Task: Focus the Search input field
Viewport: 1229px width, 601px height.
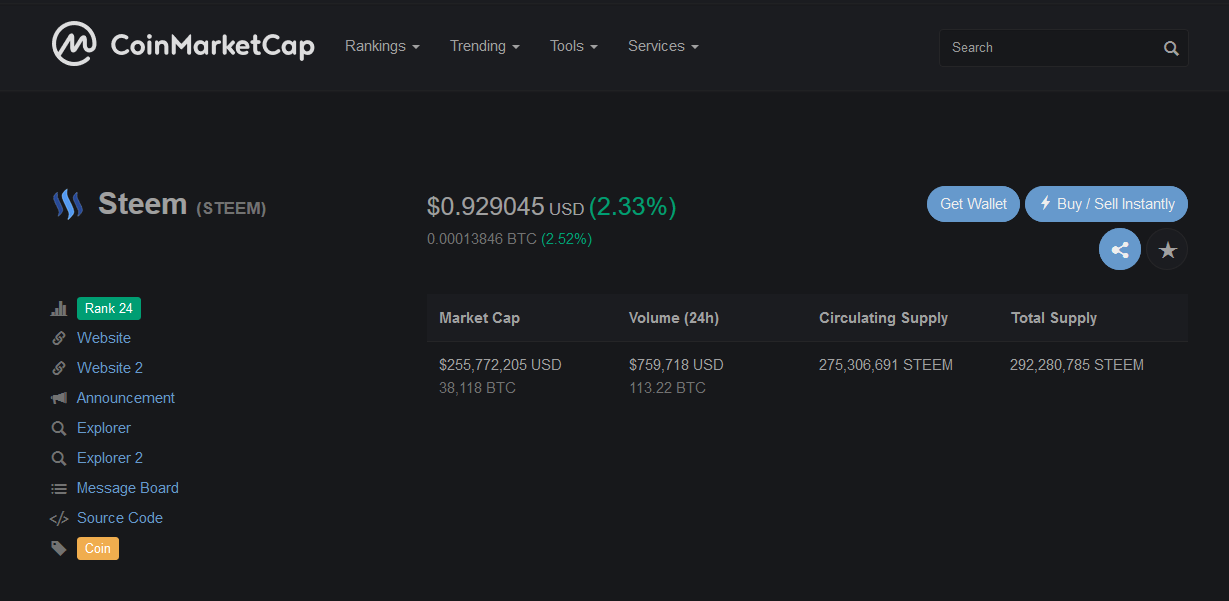Action: 1063,48
